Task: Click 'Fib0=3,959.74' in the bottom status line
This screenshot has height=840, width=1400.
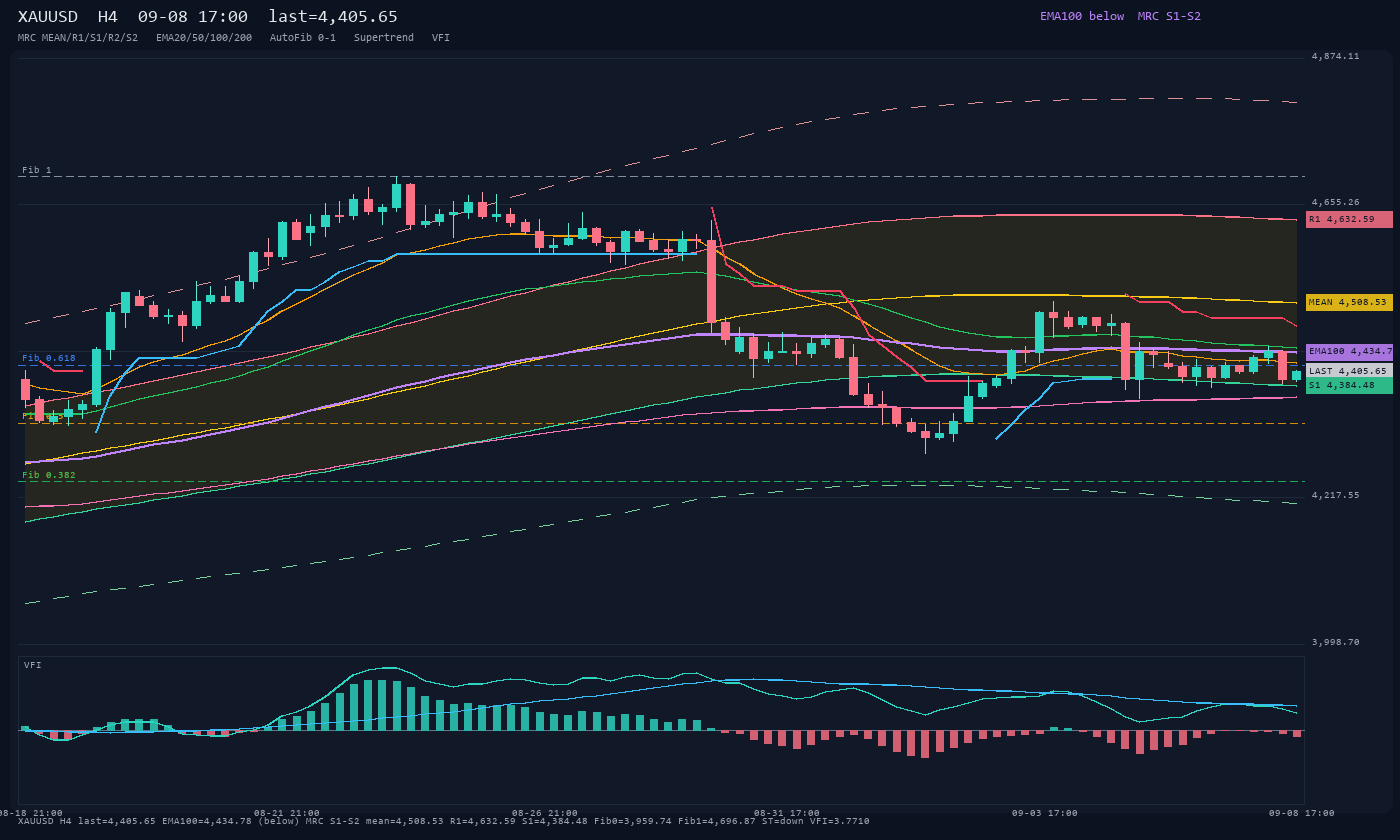Action: pos(633,821)
